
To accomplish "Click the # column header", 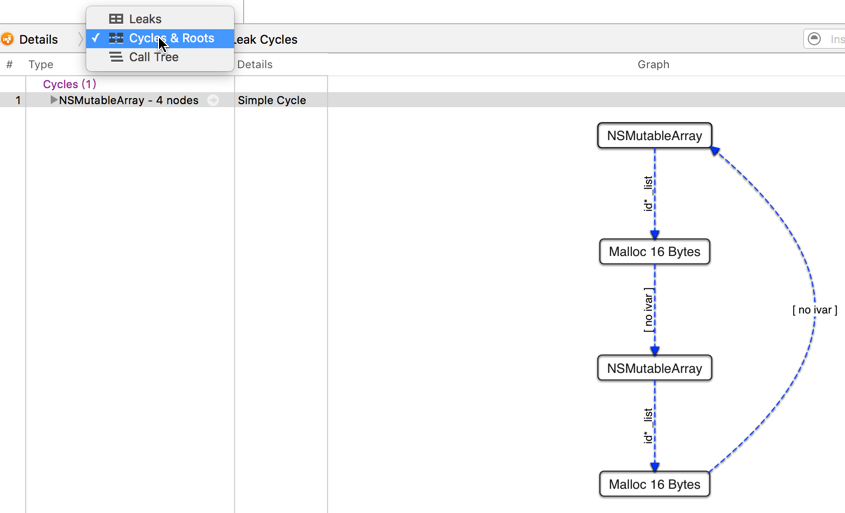I will [x=10, y=64].
